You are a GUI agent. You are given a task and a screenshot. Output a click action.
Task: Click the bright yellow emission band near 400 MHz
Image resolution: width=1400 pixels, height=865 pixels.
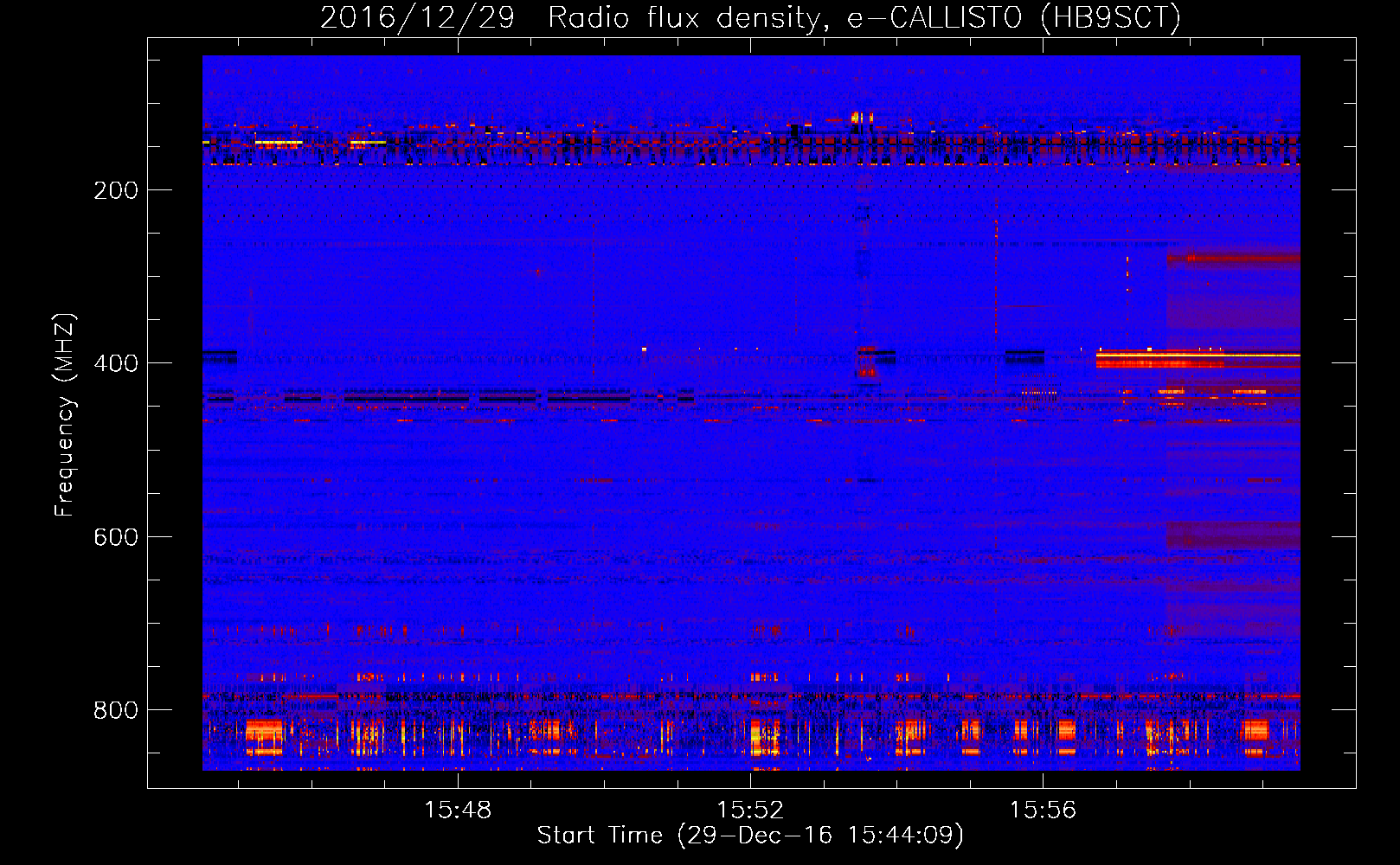point(1198,355)
